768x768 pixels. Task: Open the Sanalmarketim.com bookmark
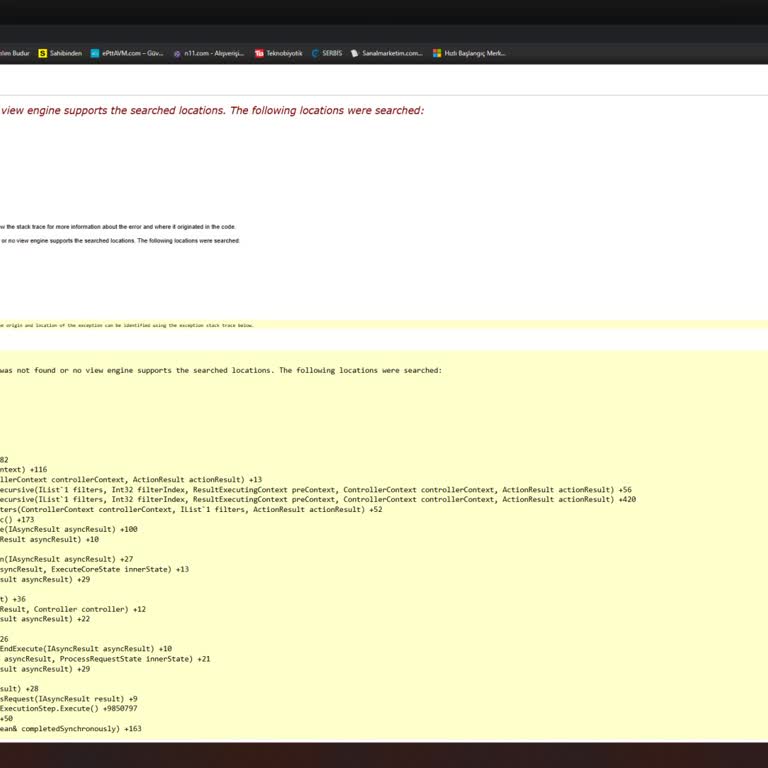click(386, 53)
